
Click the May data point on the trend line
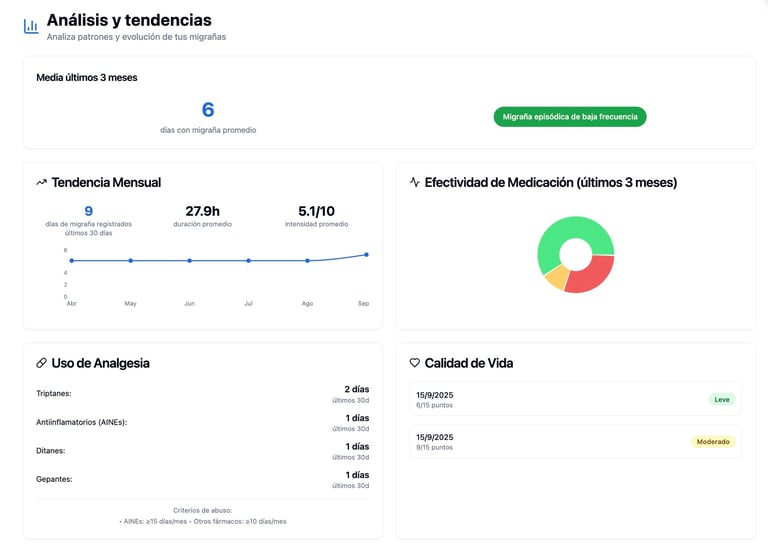130,261
